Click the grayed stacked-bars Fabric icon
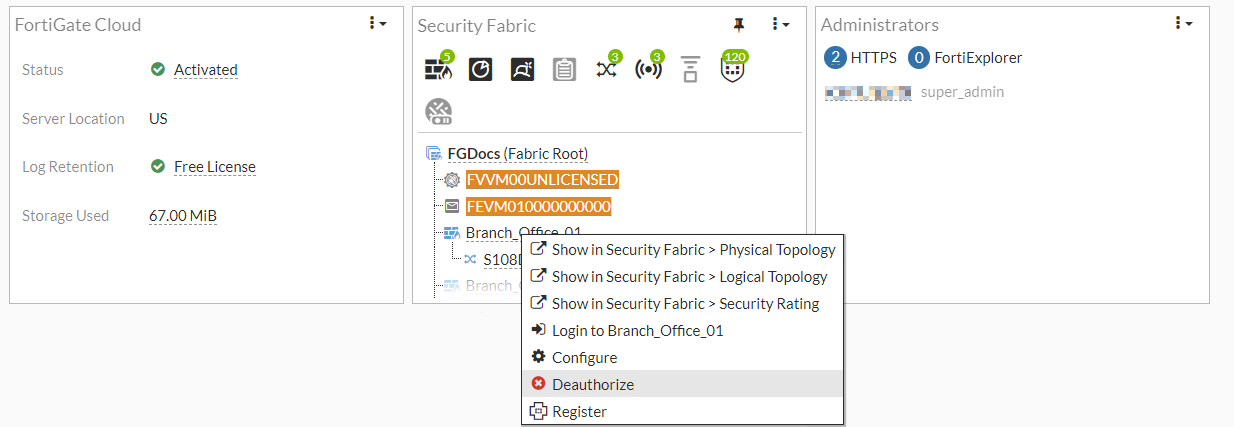Screen dimensions: 1234x427 [x=690, y=69]
